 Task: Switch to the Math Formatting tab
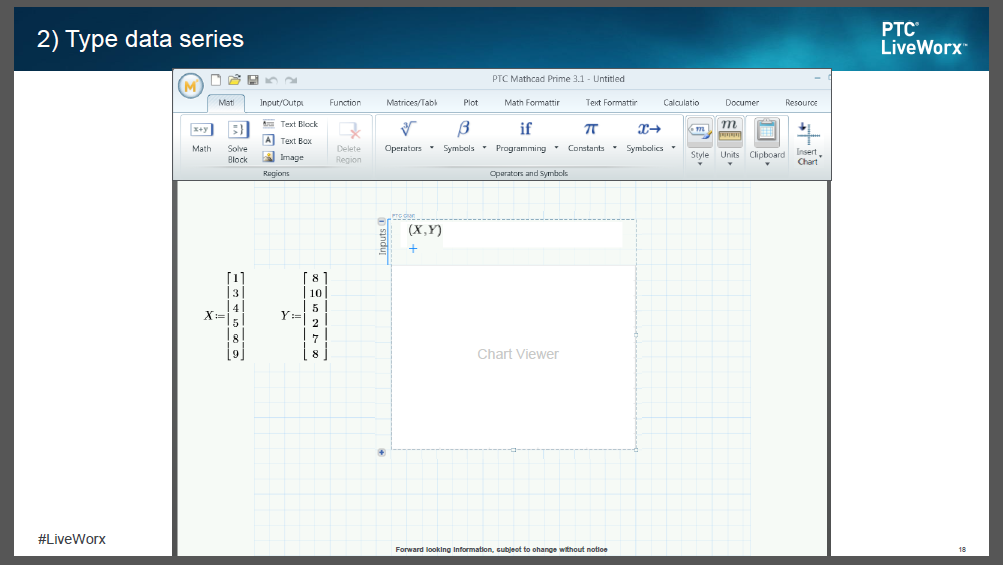[532, 102]
